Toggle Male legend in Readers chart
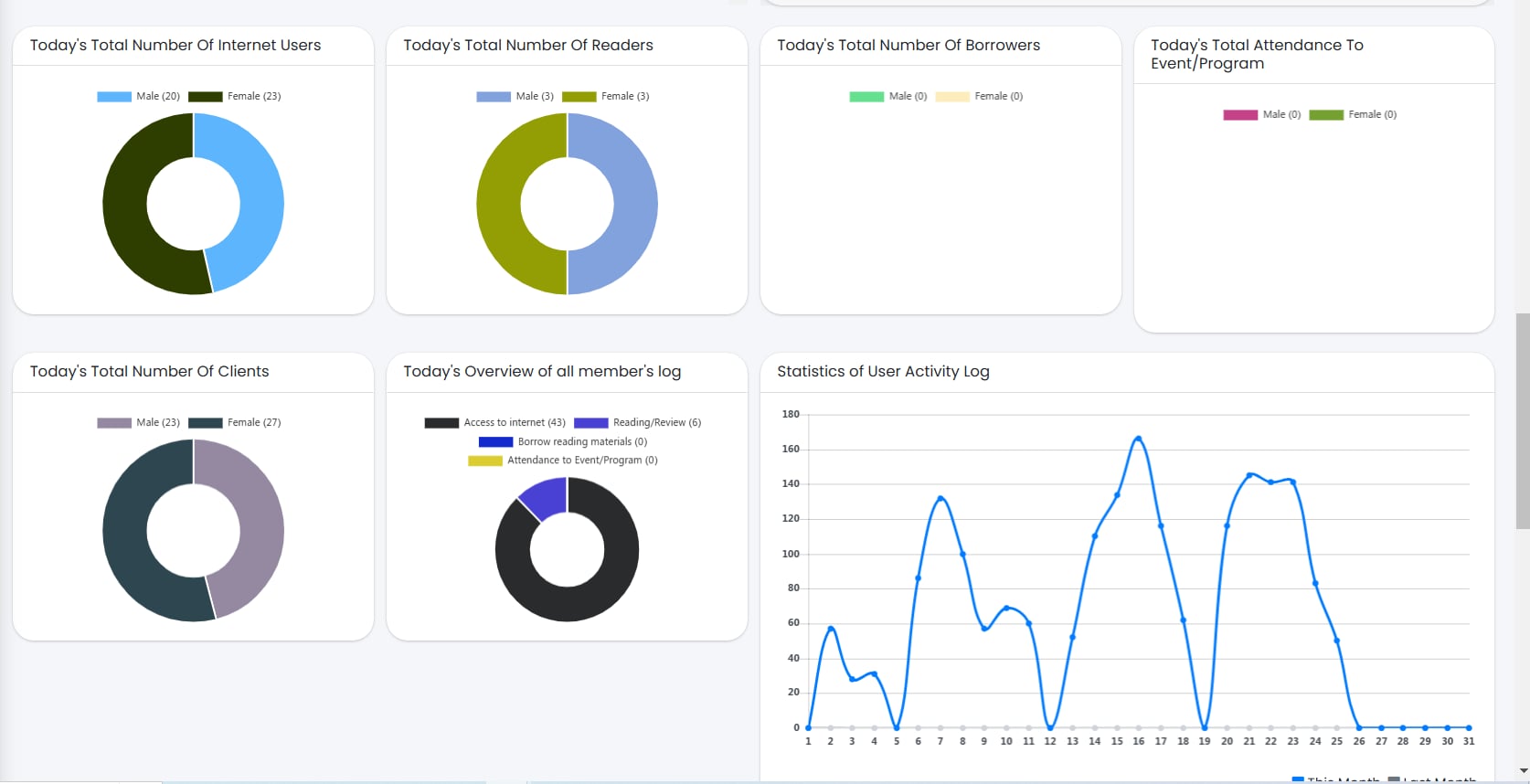Image resolution: width=1530 pixels, height=784 pixels. [515, 96]
